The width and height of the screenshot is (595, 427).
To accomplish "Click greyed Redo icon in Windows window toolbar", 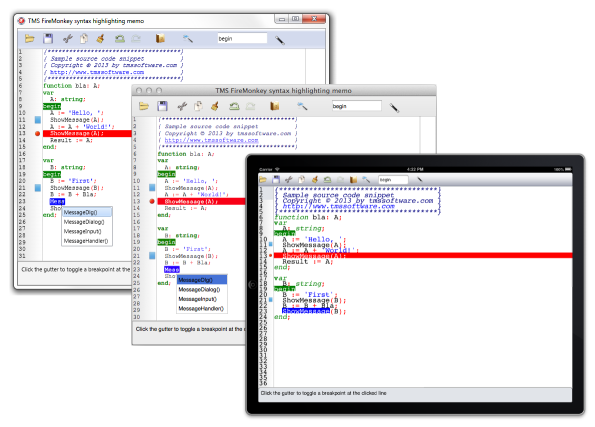I will (136, 38).
